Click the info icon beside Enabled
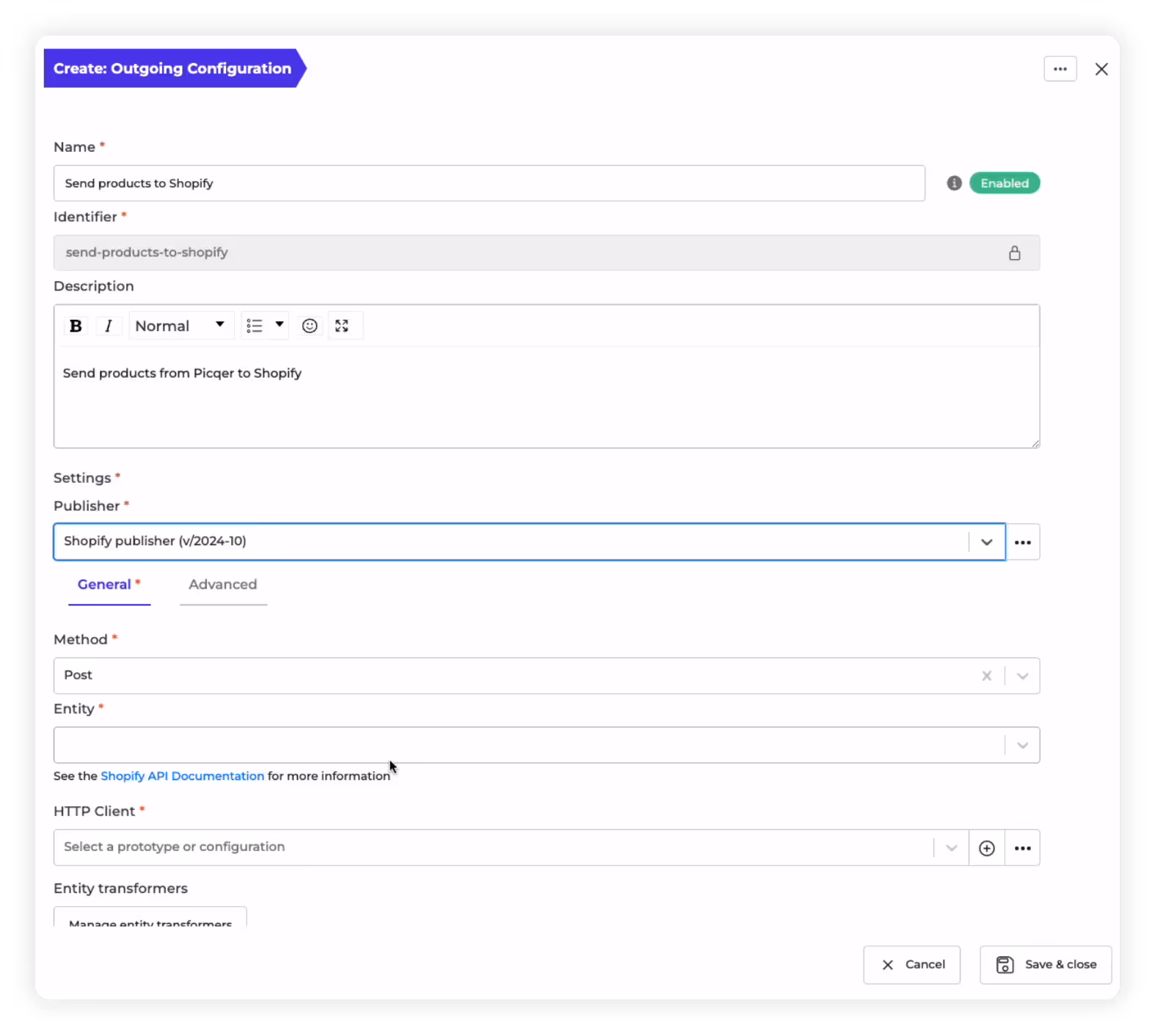 coord(954,183)
